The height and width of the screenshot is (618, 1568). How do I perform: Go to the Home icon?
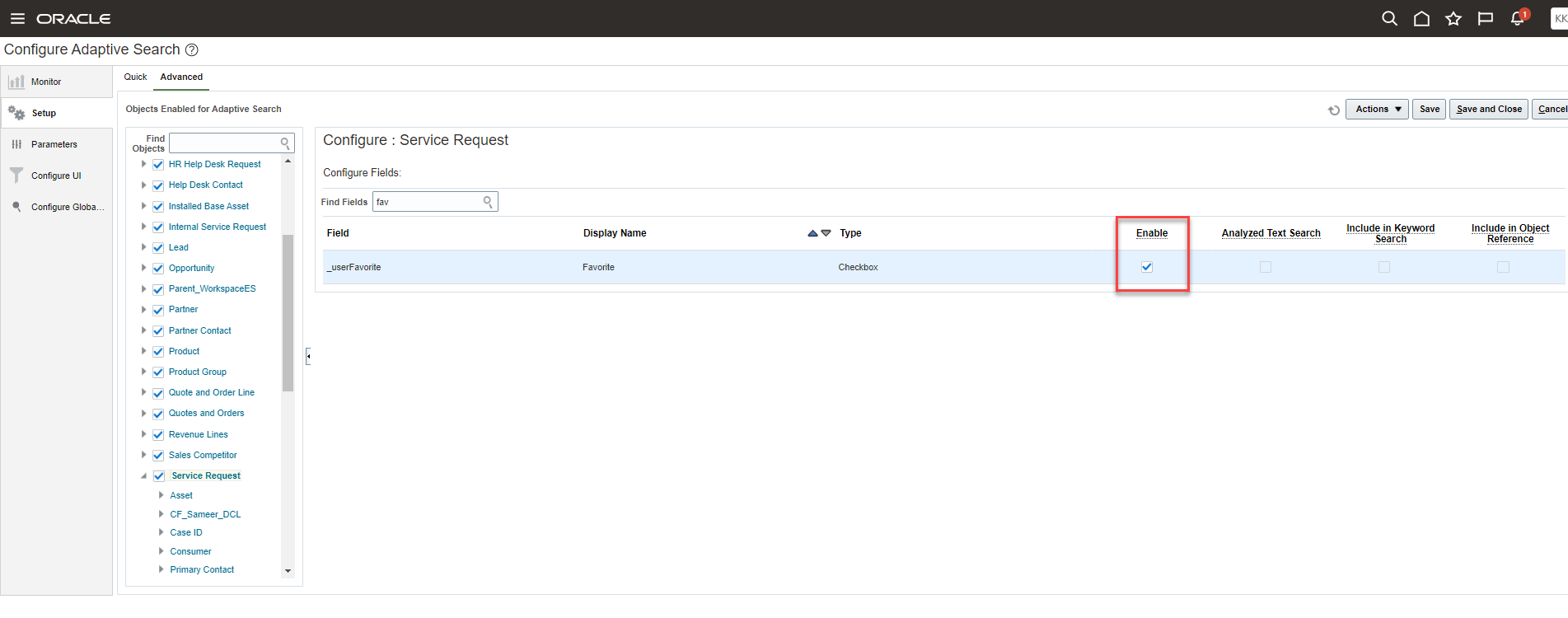1421,18
